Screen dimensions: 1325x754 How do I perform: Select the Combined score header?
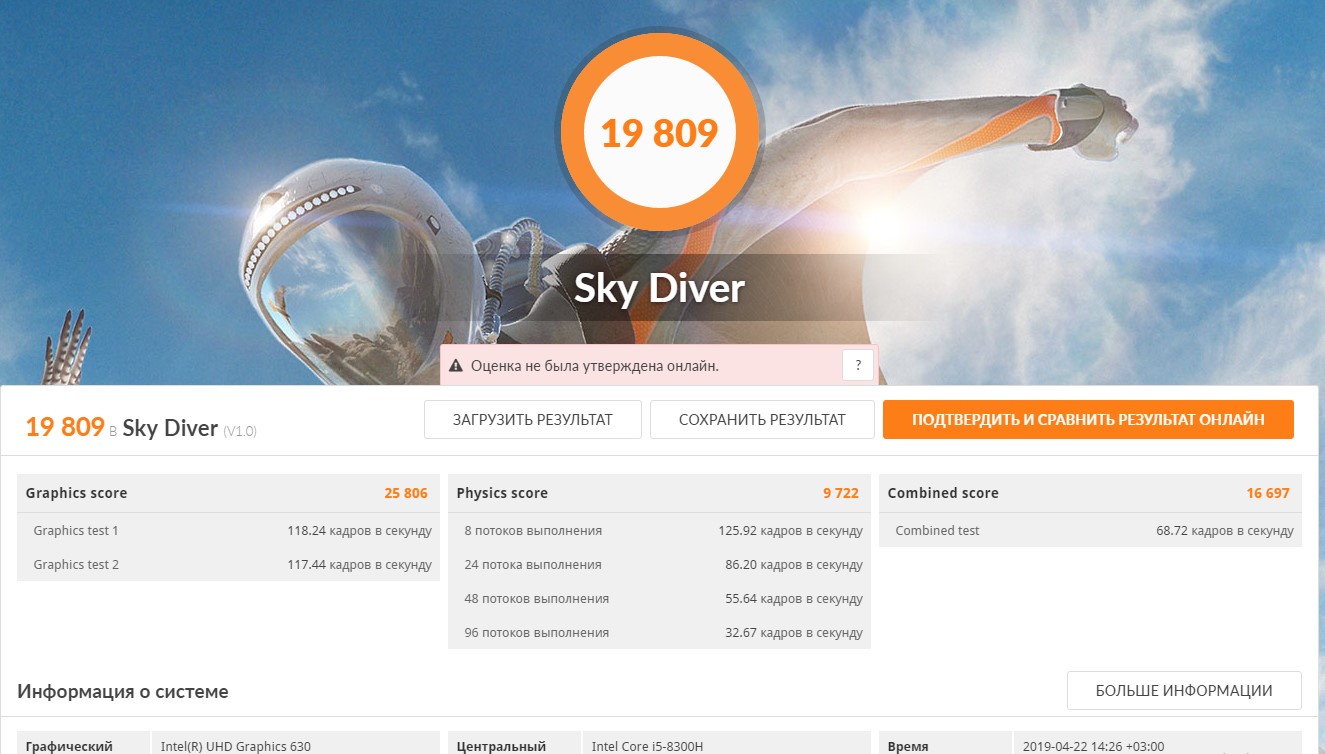pos(1090,493)
